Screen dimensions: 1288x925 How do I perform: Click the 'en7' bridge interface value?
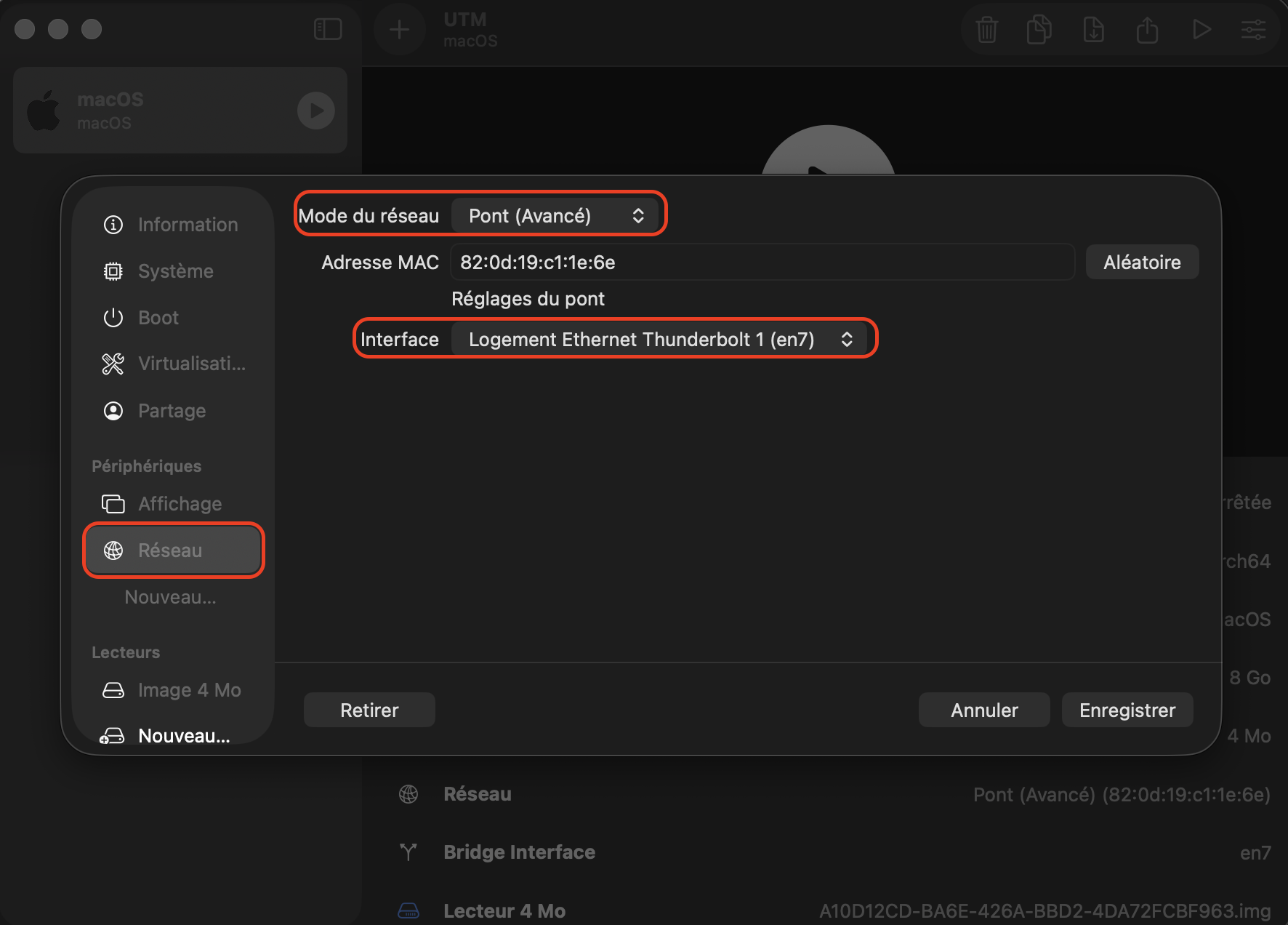[1255, 853]
